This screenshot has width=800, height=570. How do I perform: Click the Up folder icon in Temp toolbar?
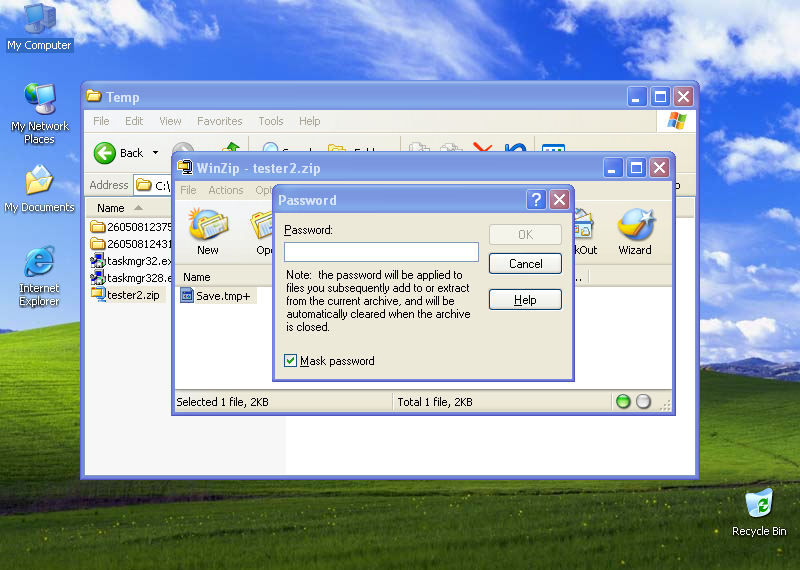(231, 147)
